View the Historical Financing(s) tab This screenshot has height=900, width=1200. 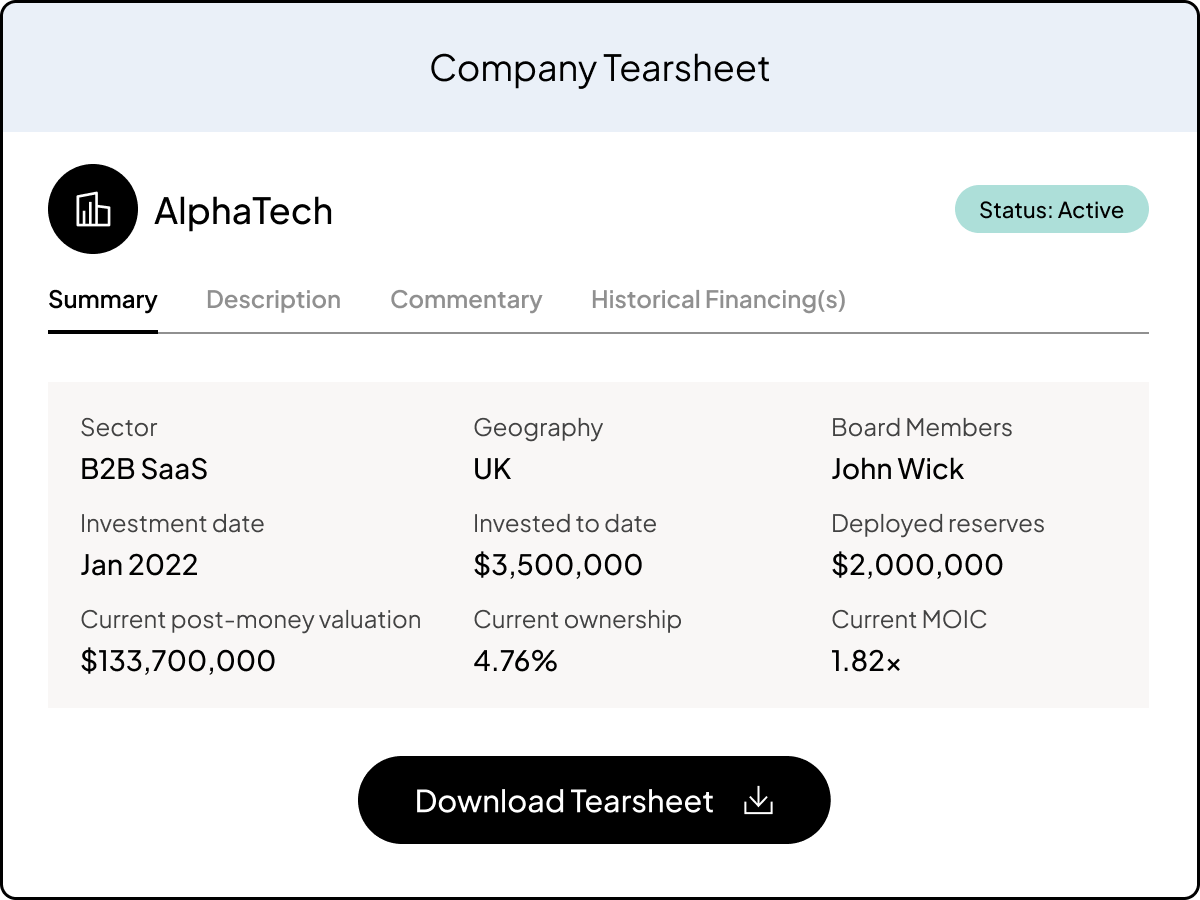coord(717,299)
